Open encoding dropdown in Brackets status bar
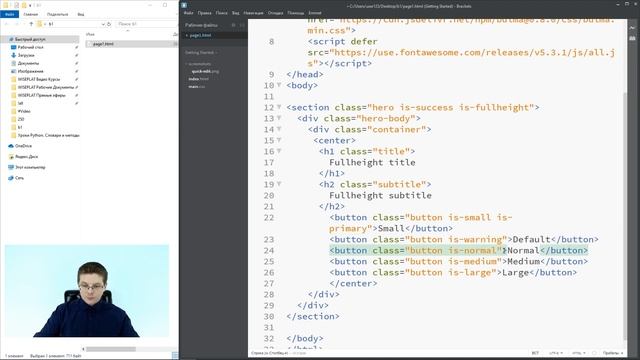The image size is (640, 360). [556, 353]
